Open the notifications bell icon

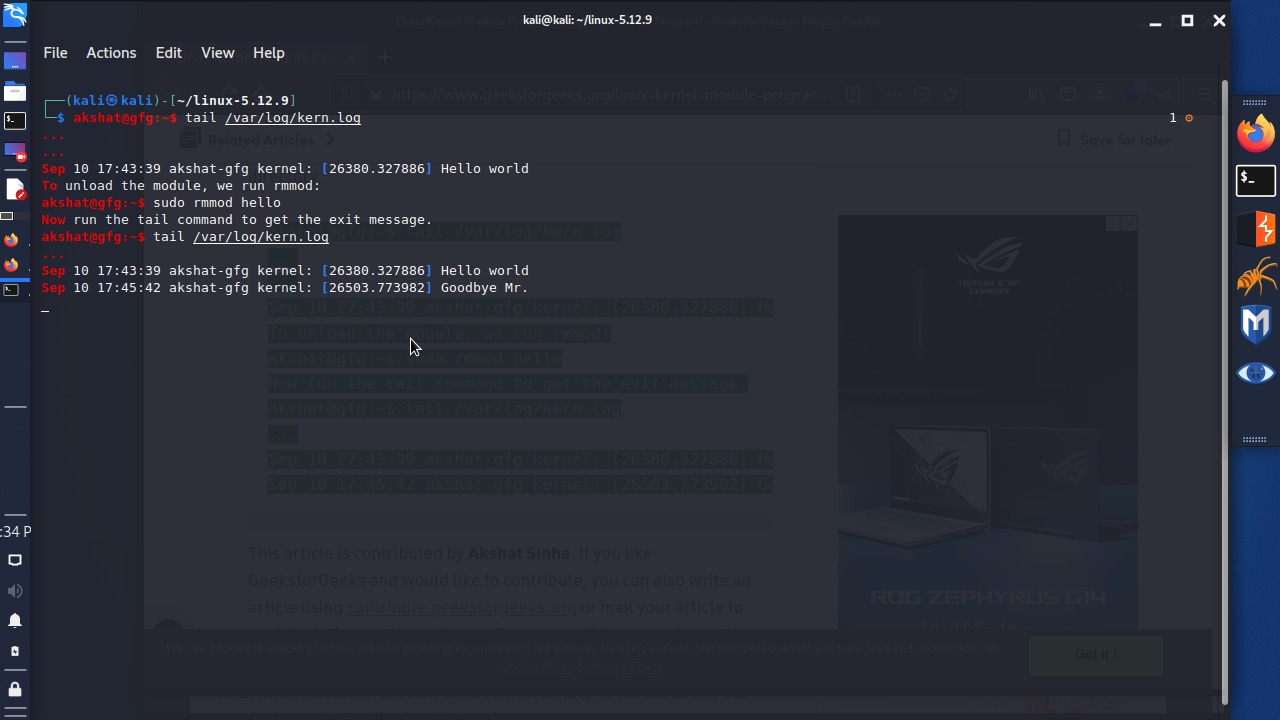(15, 621)
